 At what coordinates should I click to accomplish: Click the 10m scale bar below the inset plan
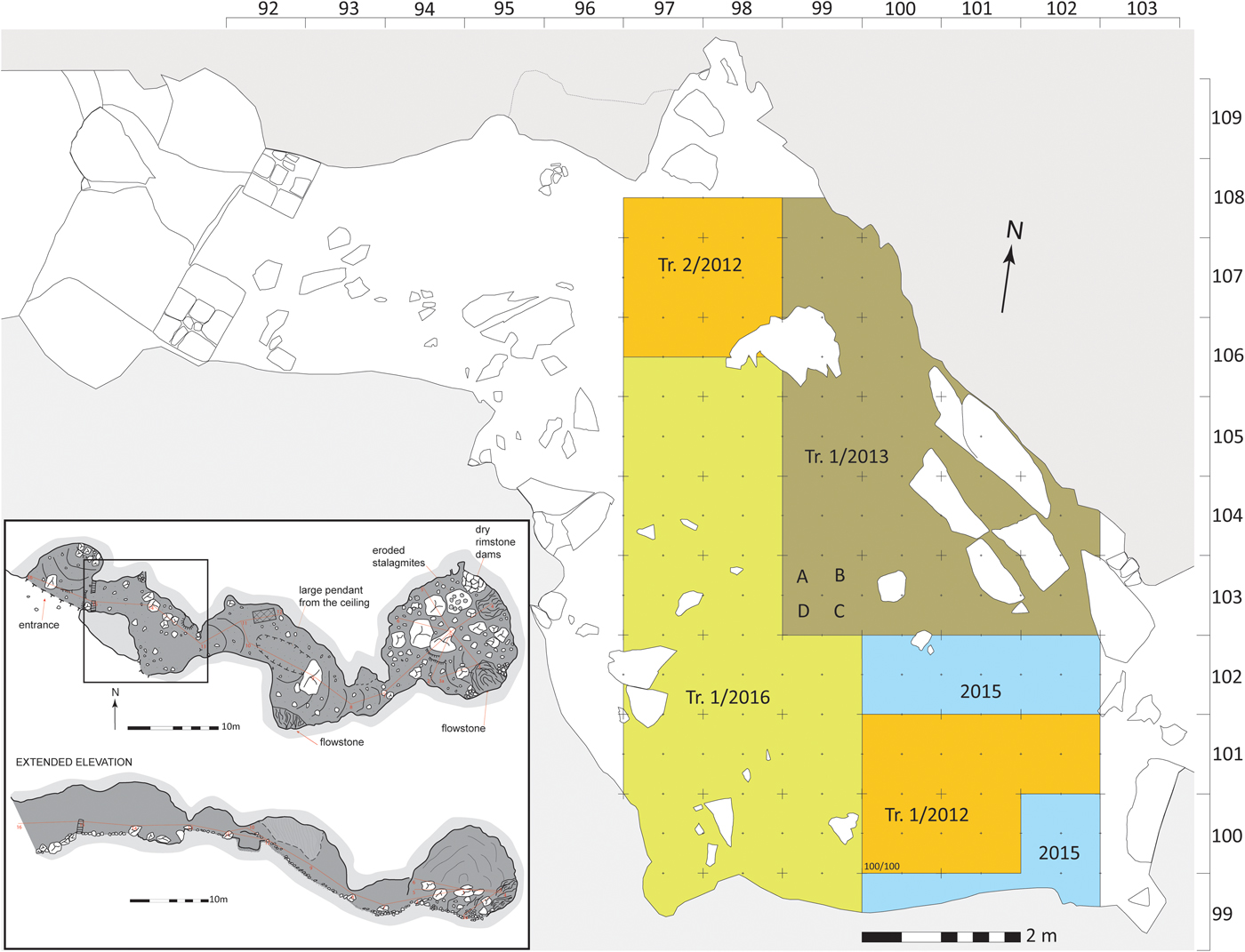pos(173,728)
